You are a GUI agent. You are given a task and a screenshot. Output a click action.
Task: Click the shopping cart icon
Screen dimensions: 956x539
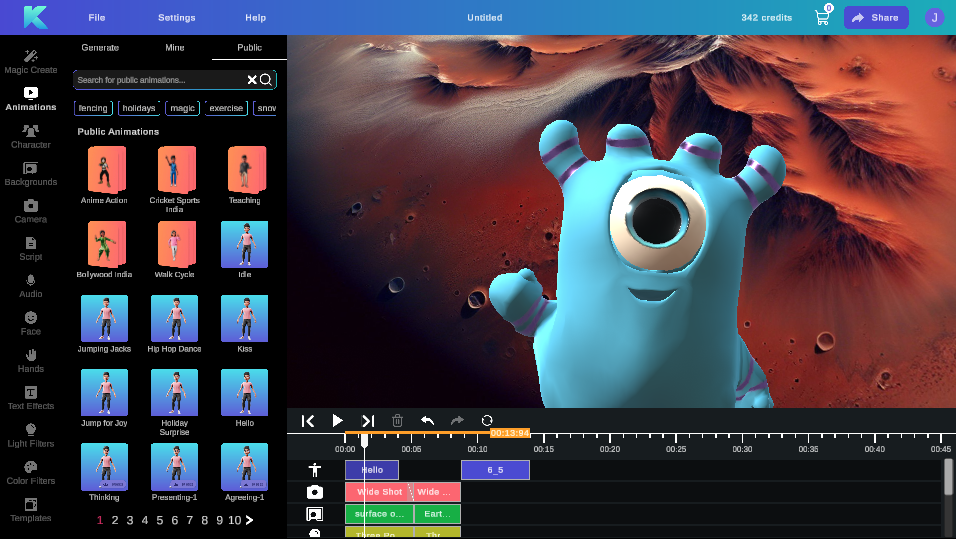coord(822,17)
